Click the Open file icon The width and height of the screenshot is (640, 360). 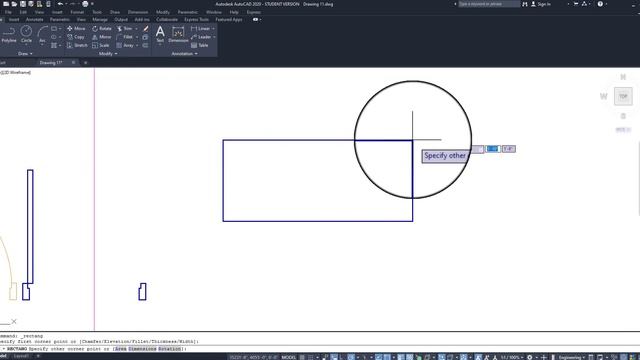(14, 4)
